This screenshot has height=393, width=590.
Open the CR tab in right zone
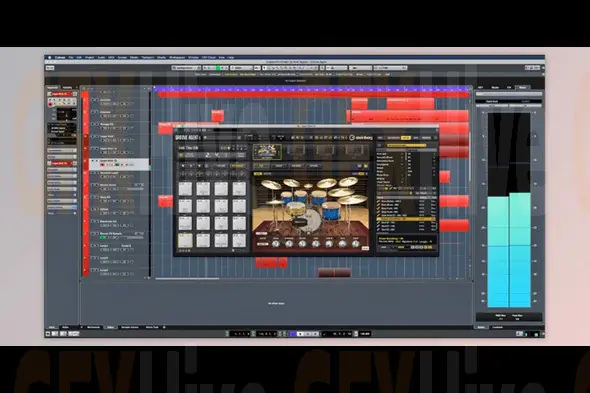pyautogui.click(x=509, y=87)
